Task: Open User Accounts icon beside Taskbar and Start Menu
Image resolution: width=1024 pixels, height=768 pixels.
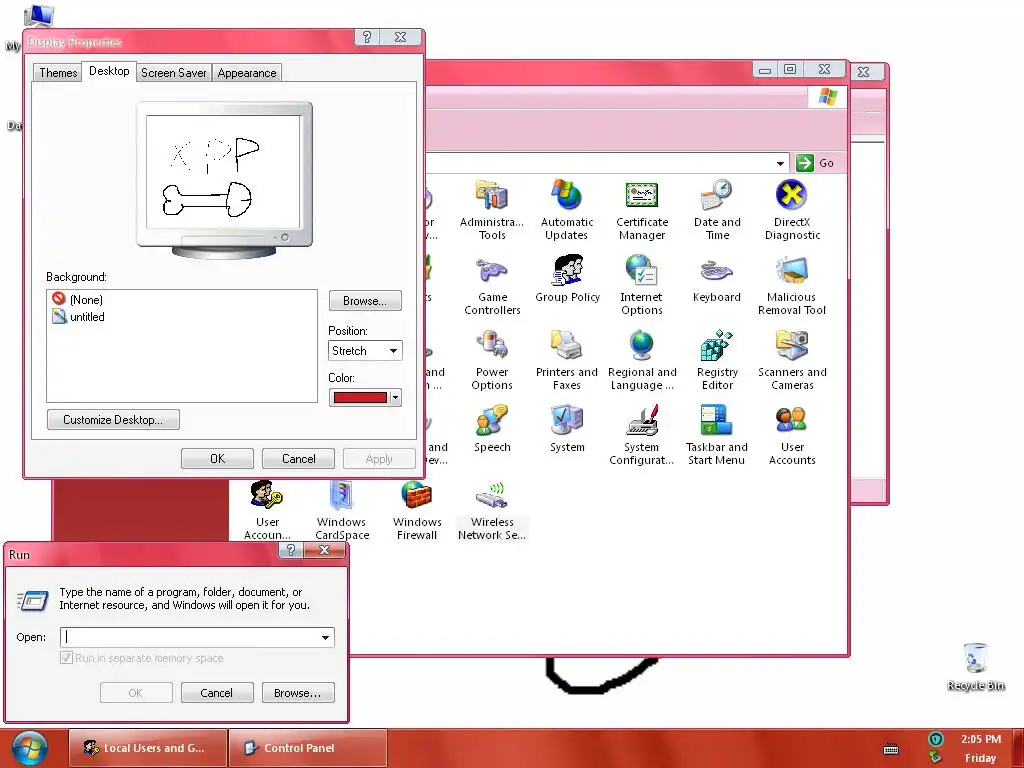Action: tap(792, 435)
